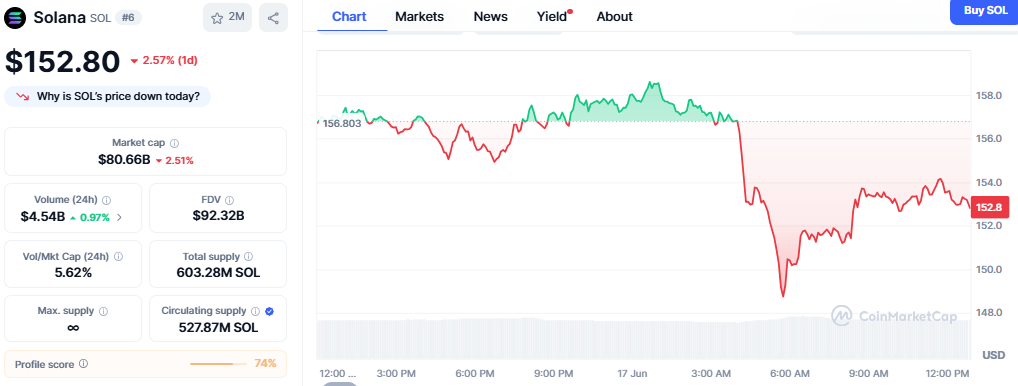
Task: Click Circulating supply verified badge
Action: [x=269, y=311]
